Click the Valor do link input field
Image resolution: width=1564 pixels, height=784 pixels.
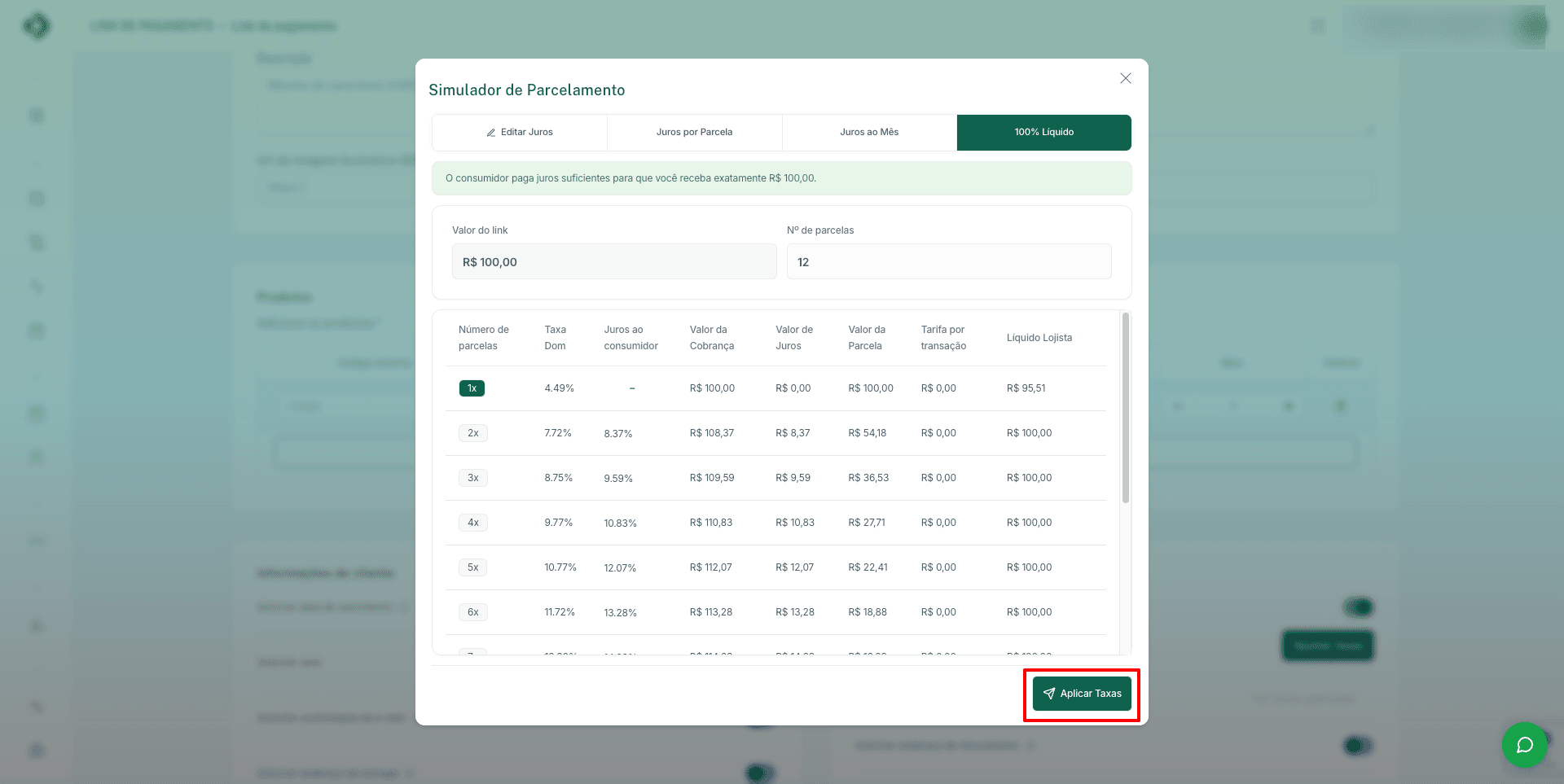click(x=613, y=262)
